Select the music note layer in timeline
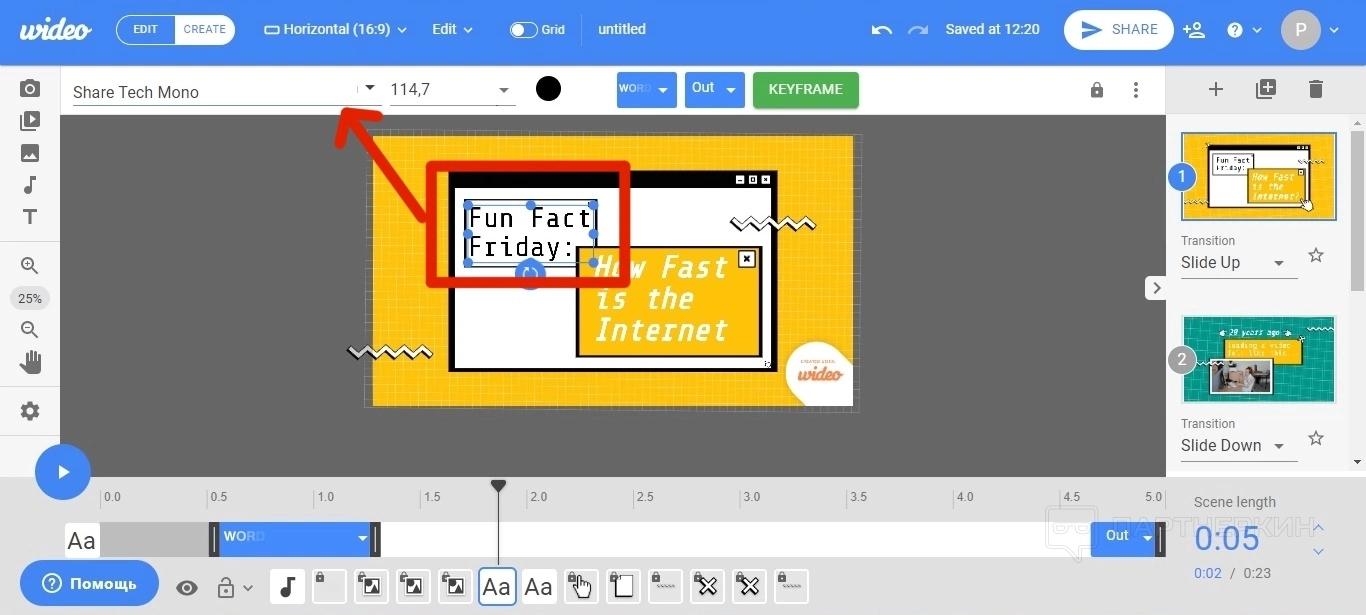Image resolution: width=1366 pixels, height=615 pixels. coord(287,587)
